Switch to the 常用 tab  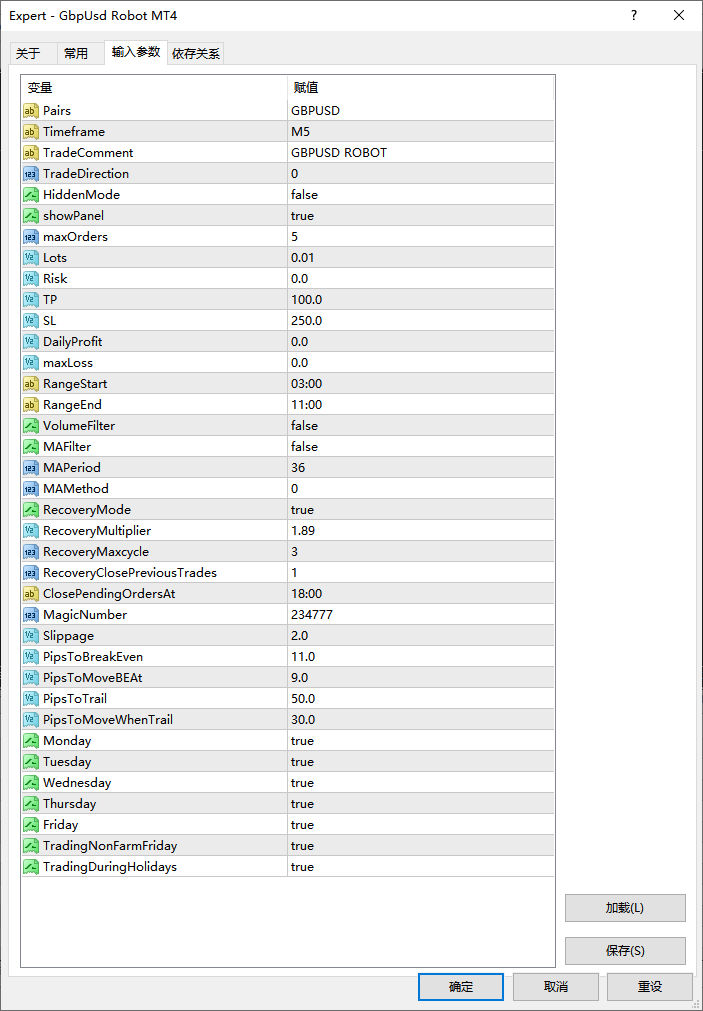tap(76, 54)
